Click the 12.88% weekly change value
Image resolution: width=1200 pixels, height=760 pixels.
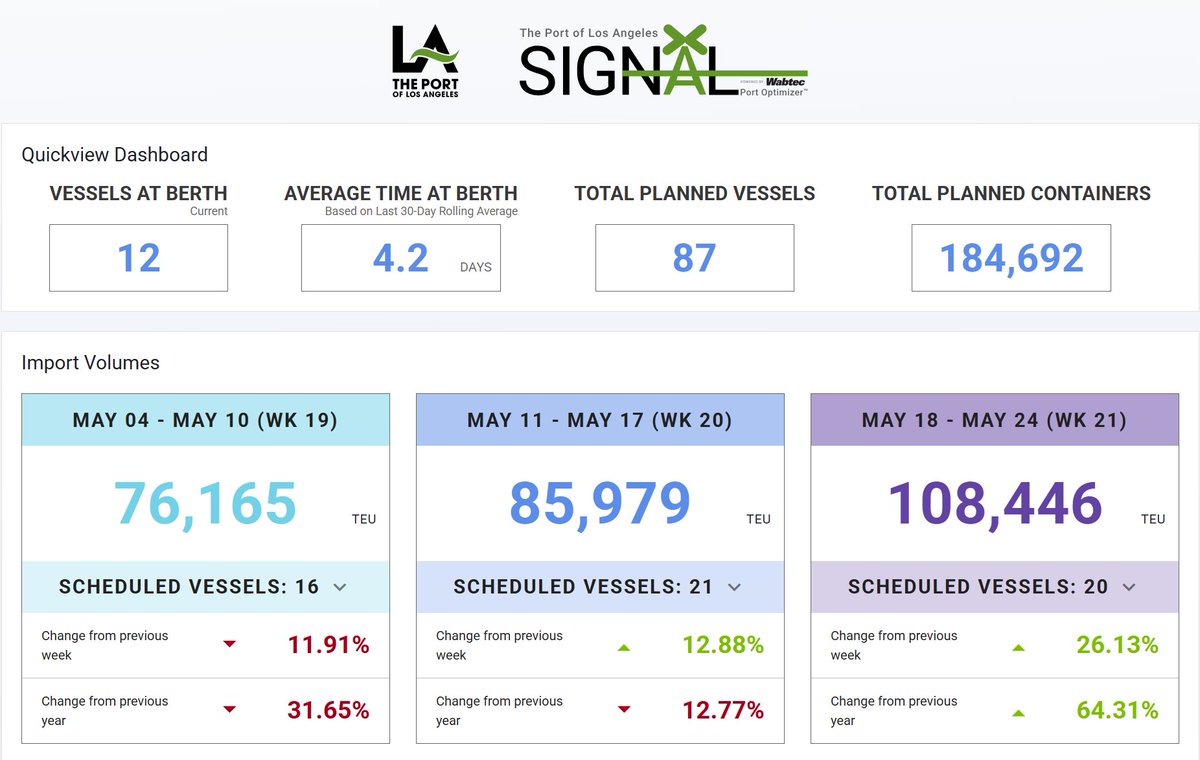[723, 645]
